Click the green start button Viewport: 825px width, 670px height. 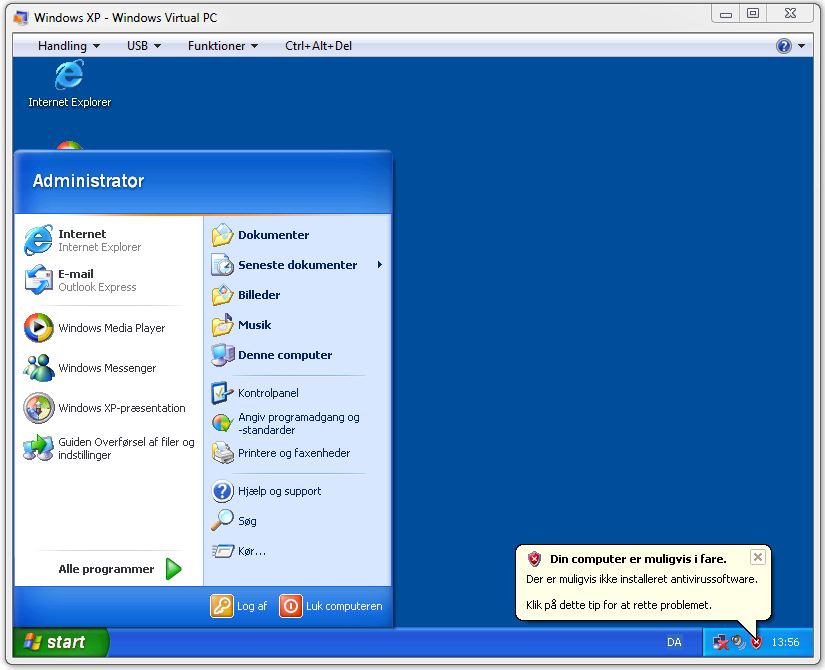[58, 642]
